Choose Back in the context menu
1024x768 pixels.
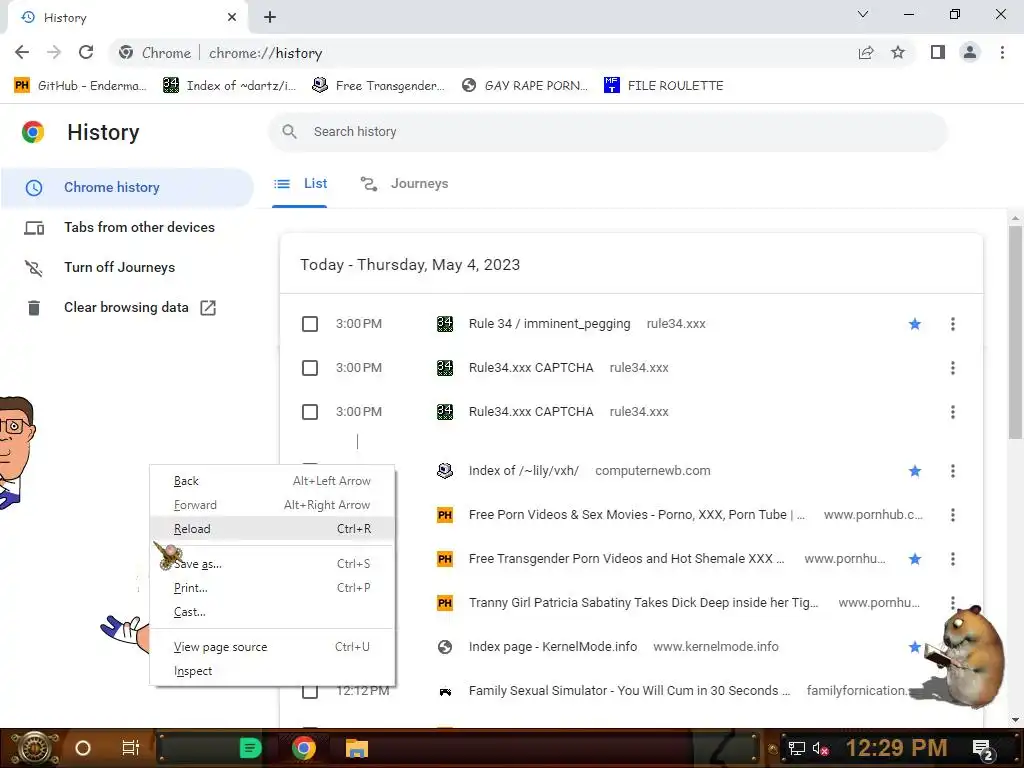coord(272,481)
